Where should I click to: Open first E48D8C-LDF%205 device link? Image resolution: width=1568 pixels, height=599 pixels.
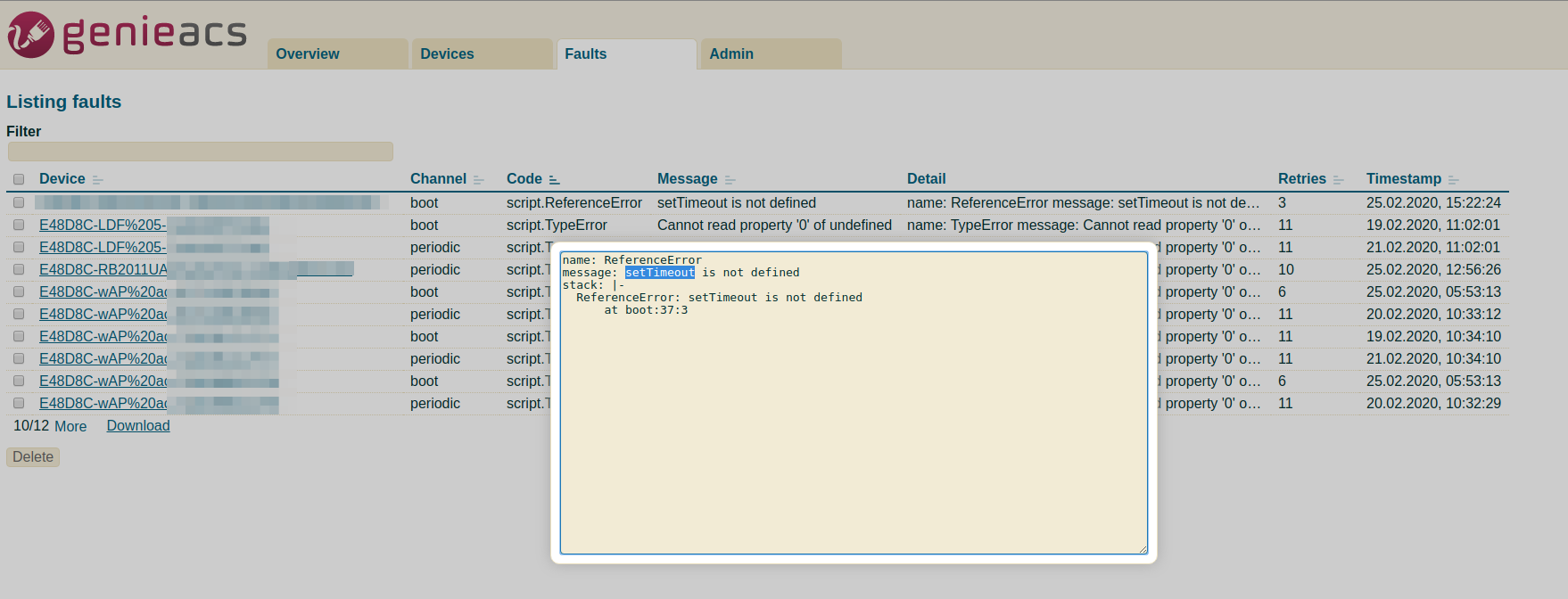pos(102,226)
